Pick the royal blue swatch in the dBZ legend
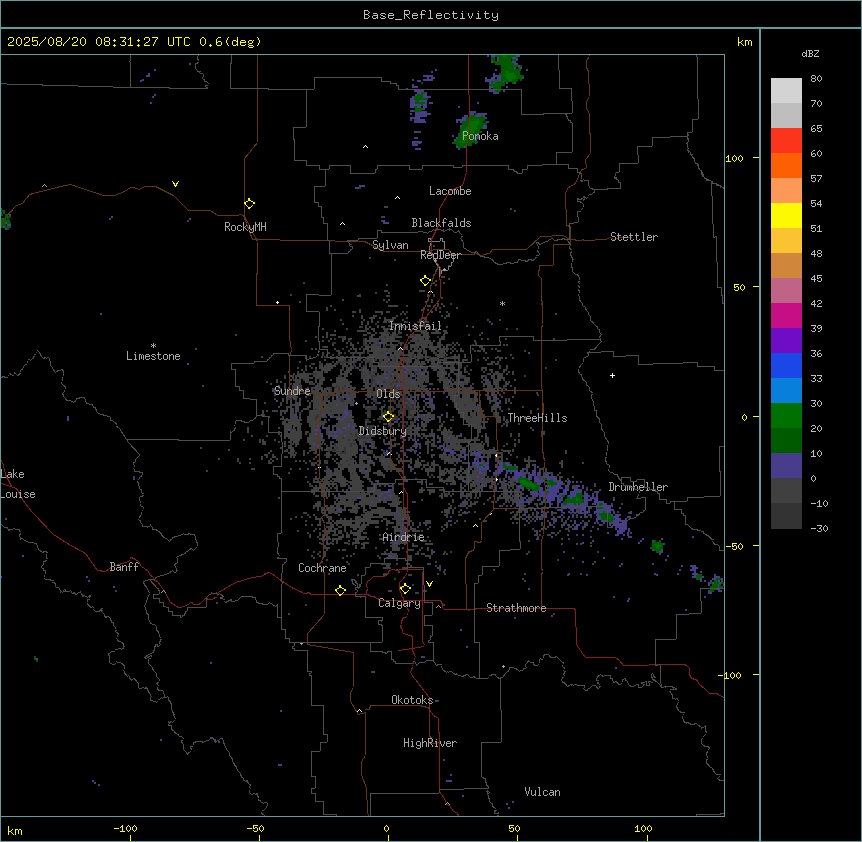The height and width of the screenshot is (842, 862). (x=786, y=365)
